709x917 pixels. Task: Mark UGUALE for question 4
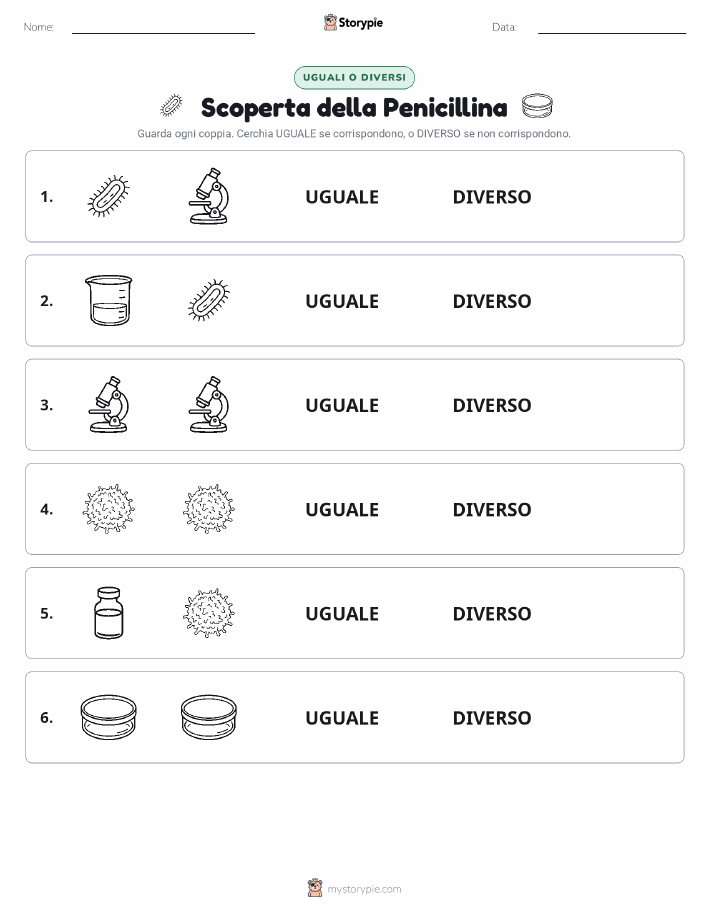(342, 509)
